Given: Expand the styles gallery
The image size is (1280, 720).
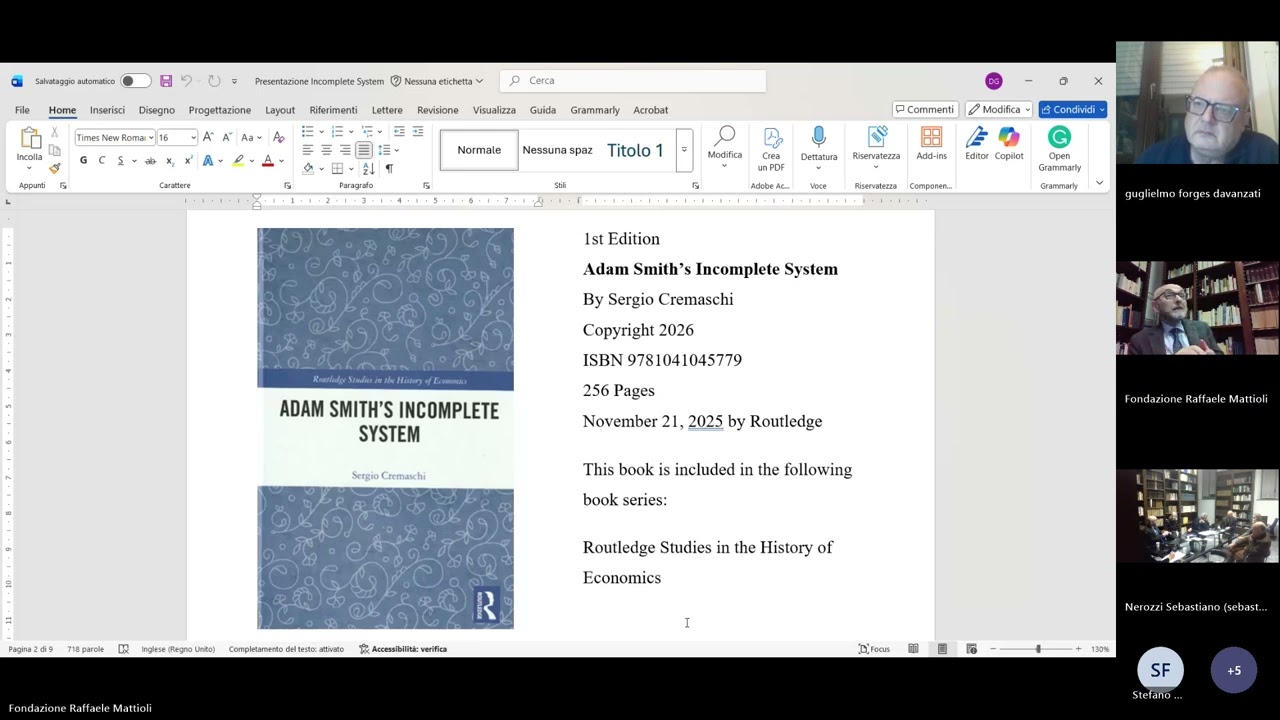Looking at the screenshot, I should (684, 150).
